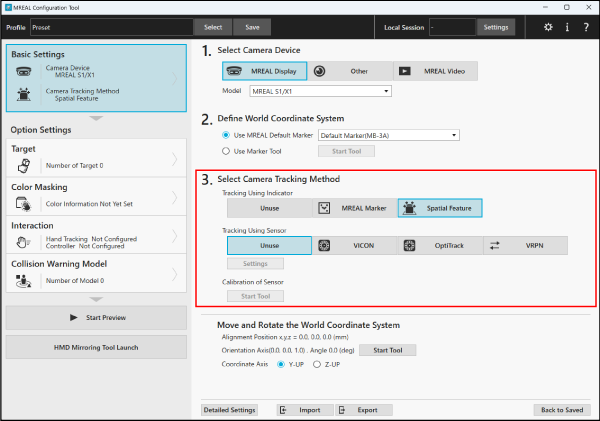Click the Target hand-cube icon

24,165
